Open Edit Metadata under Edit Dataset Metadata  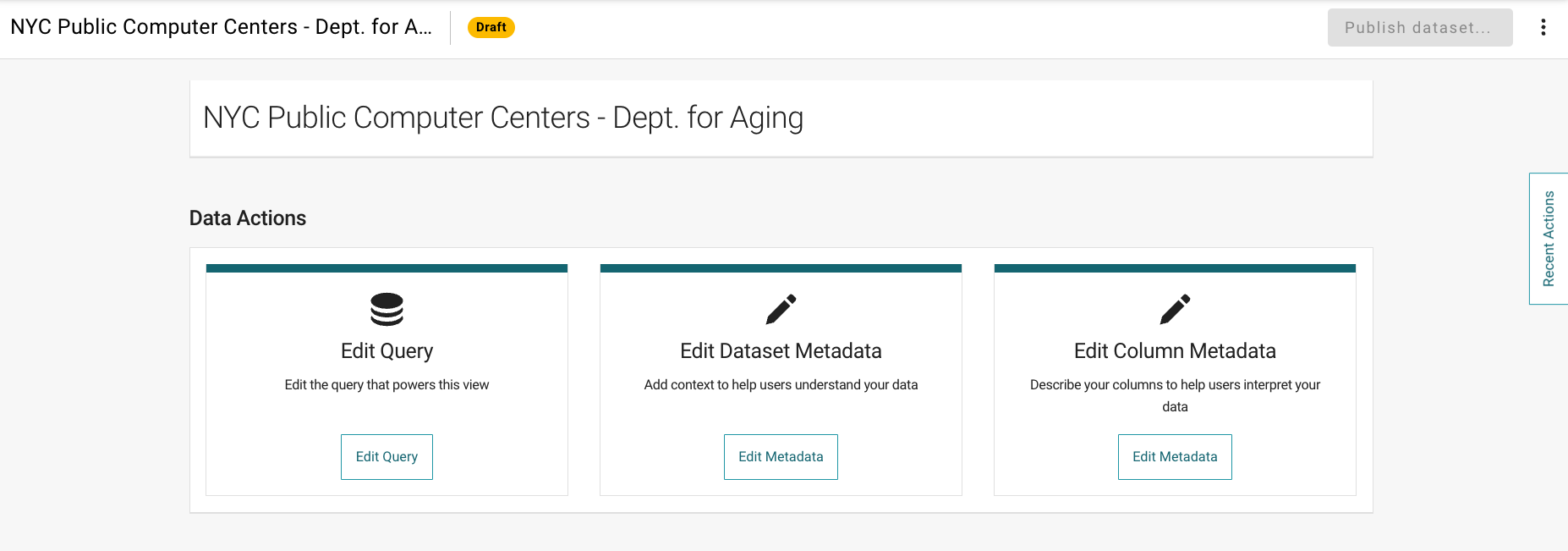(x=781, y=457)
